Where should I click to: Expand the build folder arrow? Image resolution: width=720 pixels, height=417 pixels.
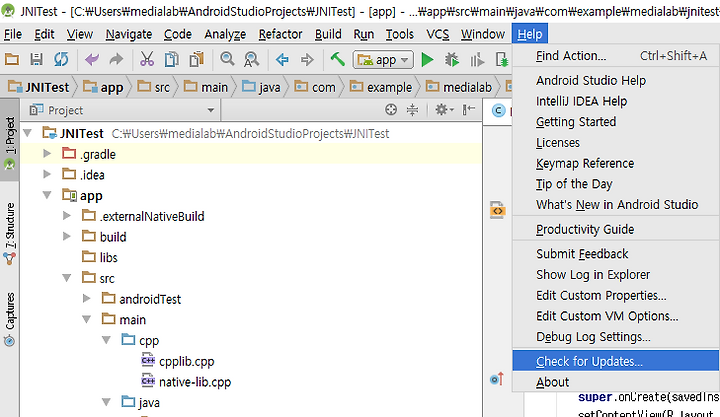click(67, 236)
